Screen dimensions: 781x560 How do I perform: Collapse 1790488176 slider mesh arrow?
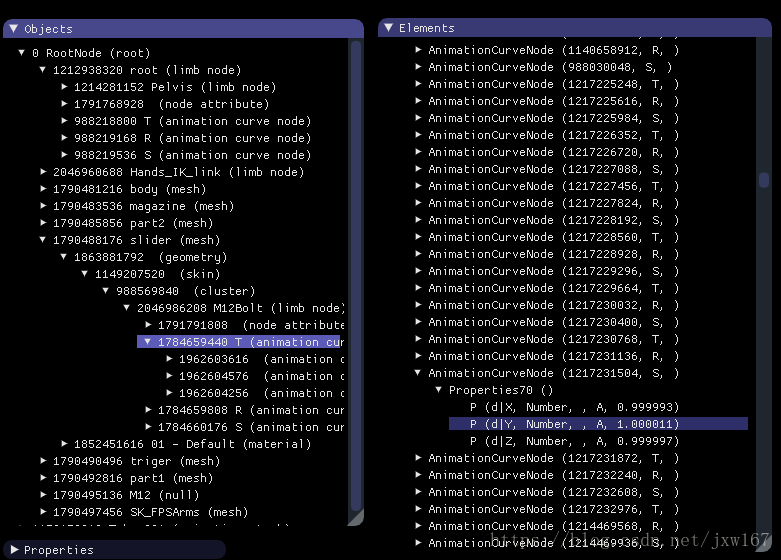click(x=43, y=240)
